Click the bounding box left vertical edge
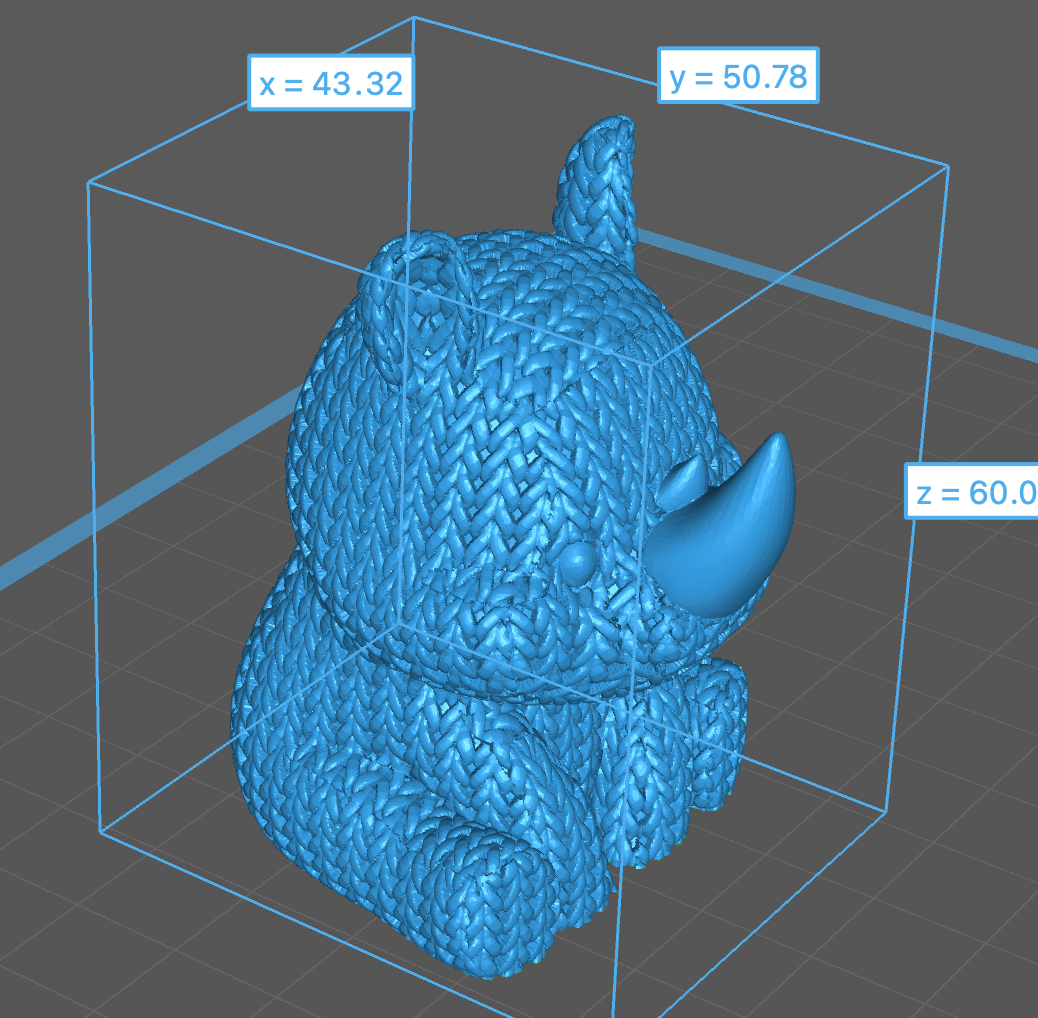The image size is (1038, 1018). (x=94, y=500)
